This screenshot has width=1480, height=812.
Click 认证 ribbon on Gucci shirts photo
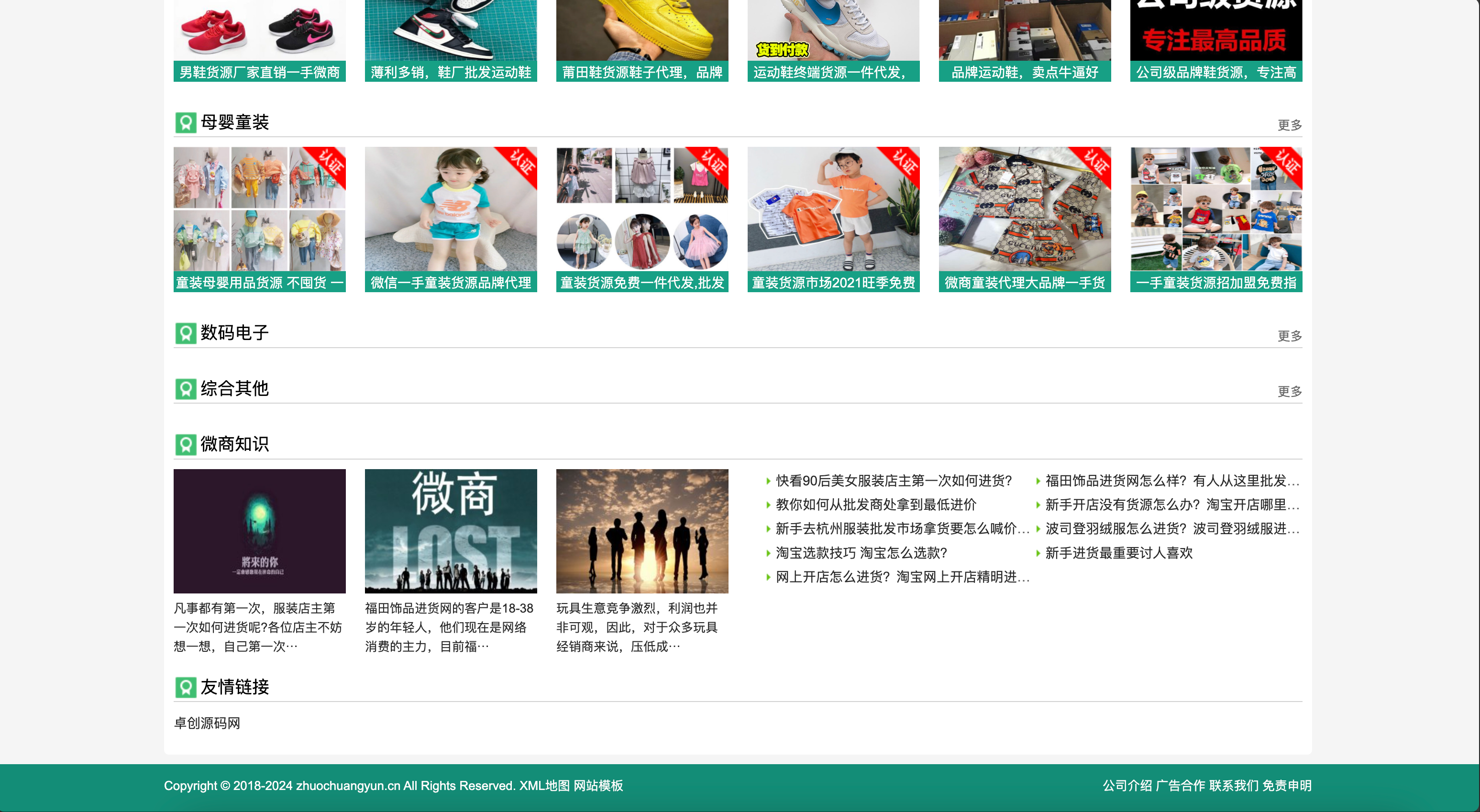coord(1095,163)
